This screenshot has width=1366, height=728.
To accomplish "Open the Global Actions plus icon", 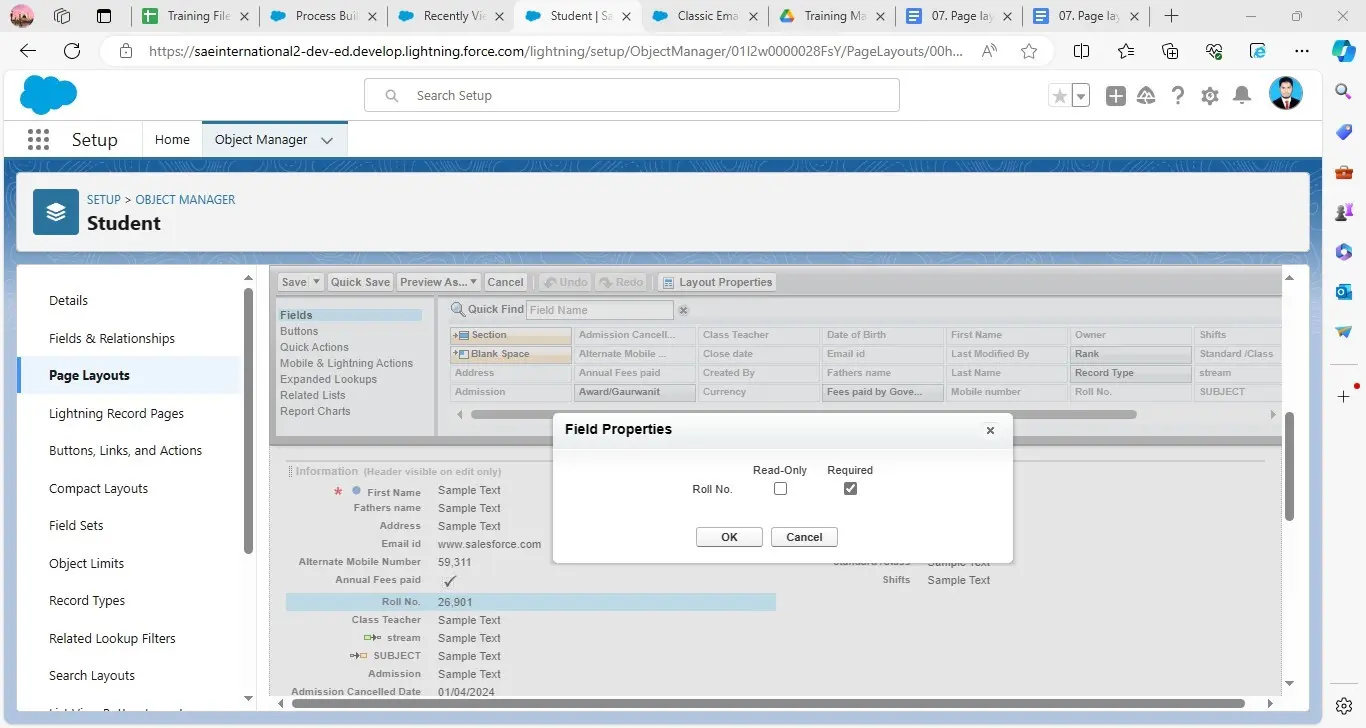I will 1116,96.
